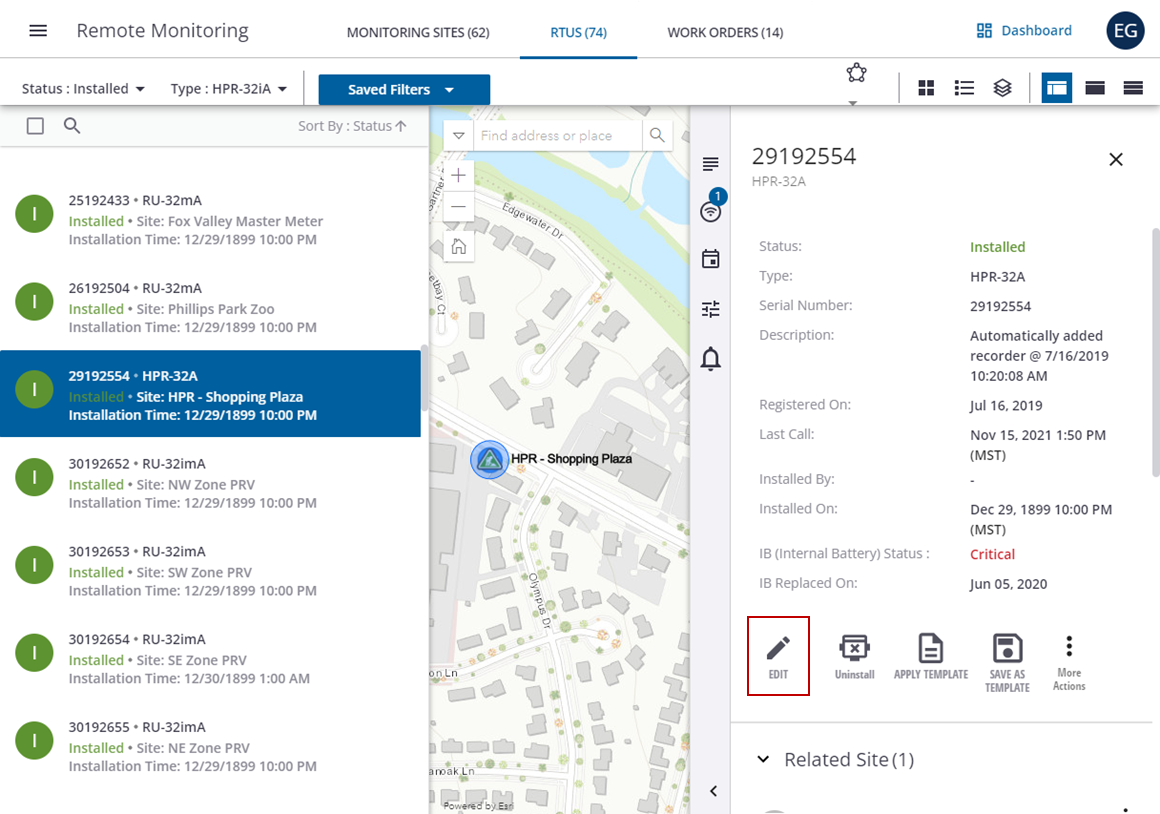The width and height of the screenshot is (1160, 814).
Task: Click the wireless signal icon with badge 1
Action: (710, 209)
